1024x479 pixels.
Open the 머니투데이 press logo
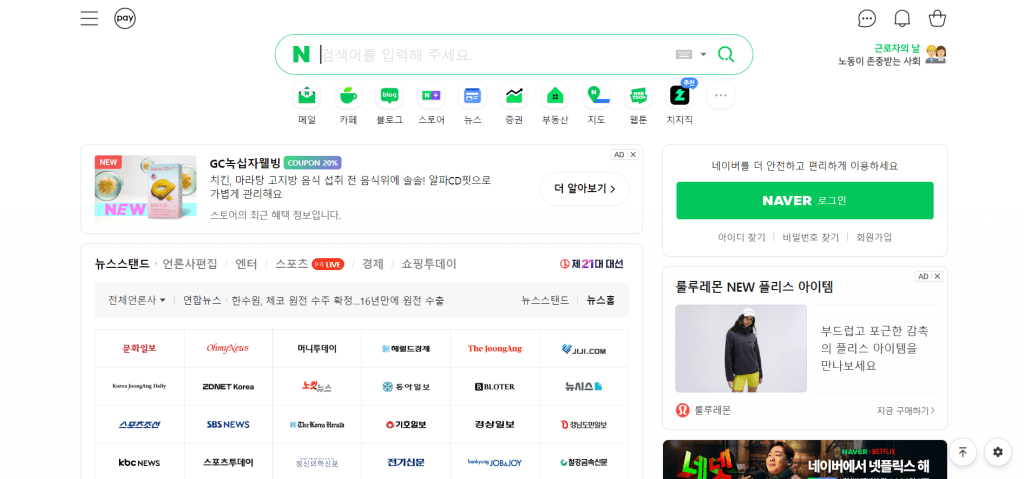point(317,348)
